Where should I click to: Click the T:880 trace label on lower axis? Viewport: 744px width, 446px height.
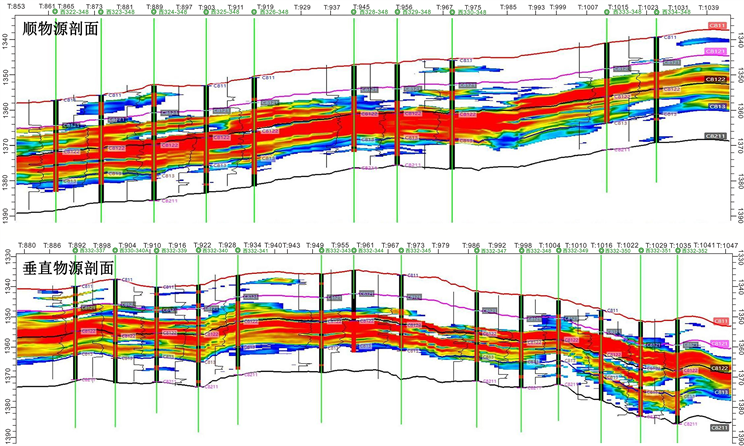point(28,244)
